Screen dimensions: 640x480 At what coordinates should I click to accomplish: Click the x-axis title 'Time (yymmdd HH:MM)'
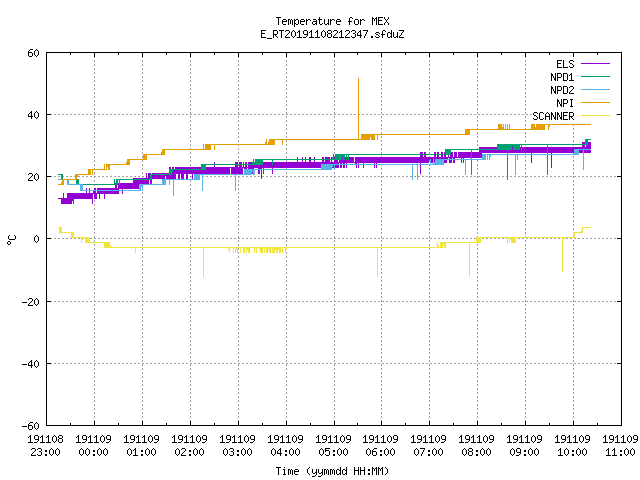click(332, 471)
